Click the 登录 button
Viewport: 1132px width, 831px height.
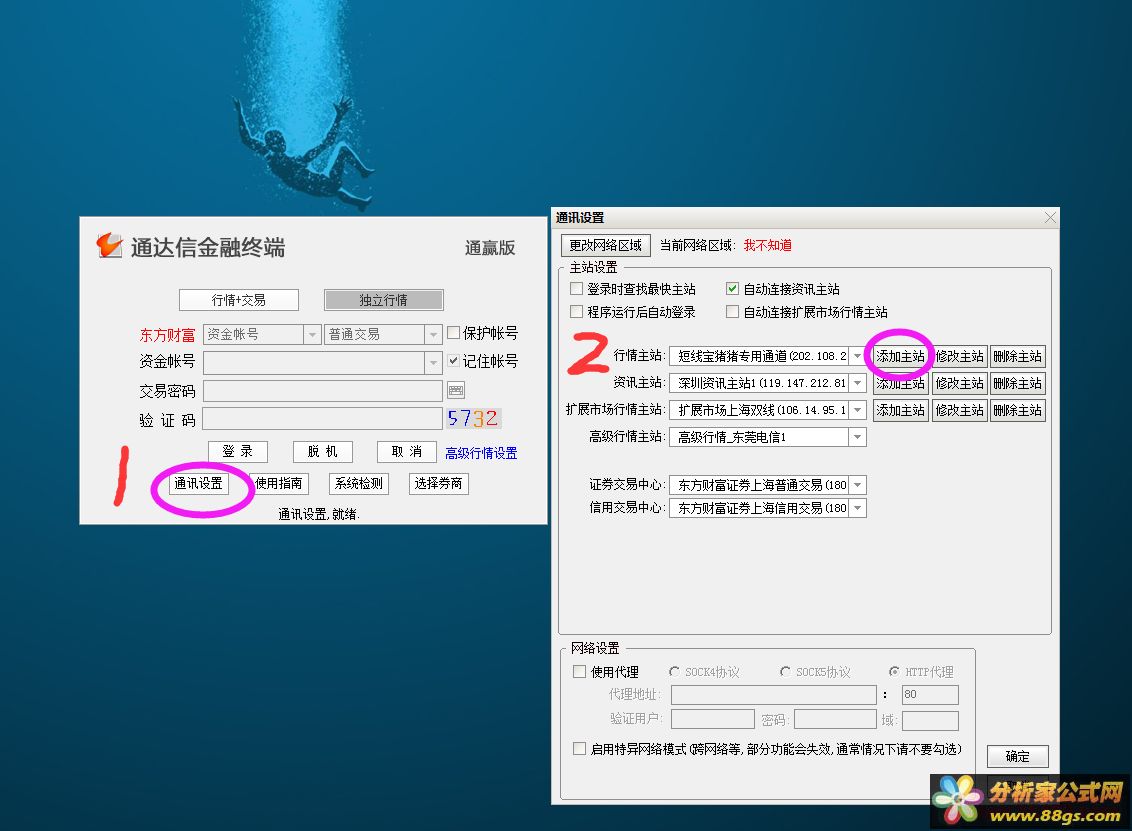[238, 451]
